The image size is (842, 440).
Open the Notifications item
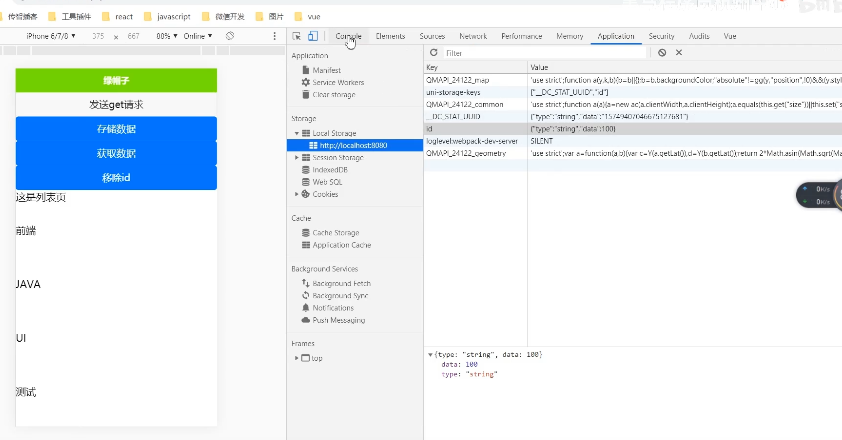tap(328, 308)
